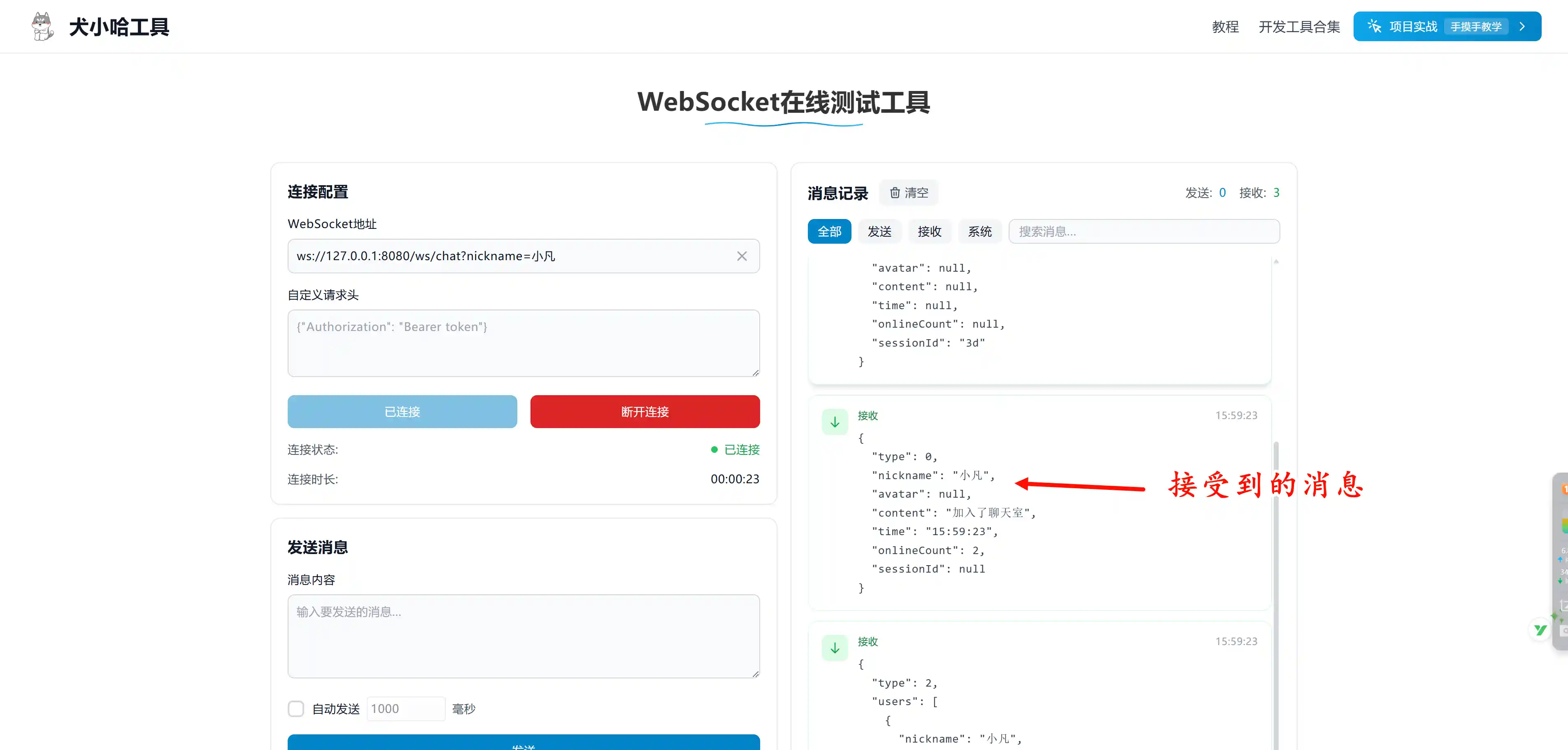Screen dimensions: 1568x750
Task: Click the X icon to clear WebSocket address
Action: (741, 256)
